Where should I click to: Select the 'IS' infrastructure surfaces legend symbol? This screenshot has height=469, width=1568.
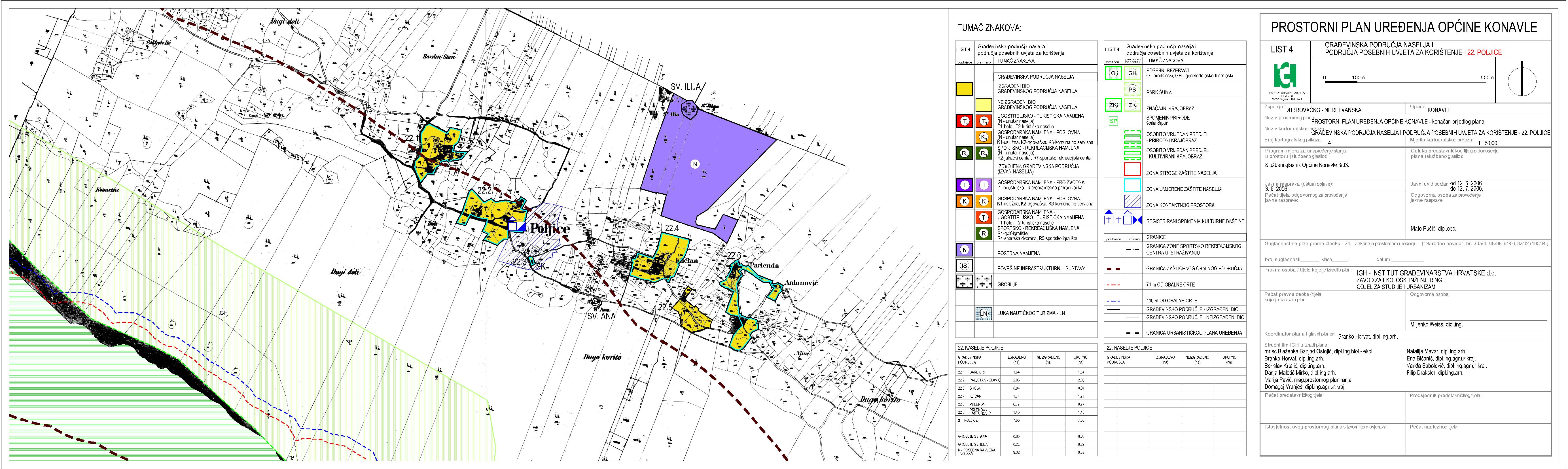(964, 266)
